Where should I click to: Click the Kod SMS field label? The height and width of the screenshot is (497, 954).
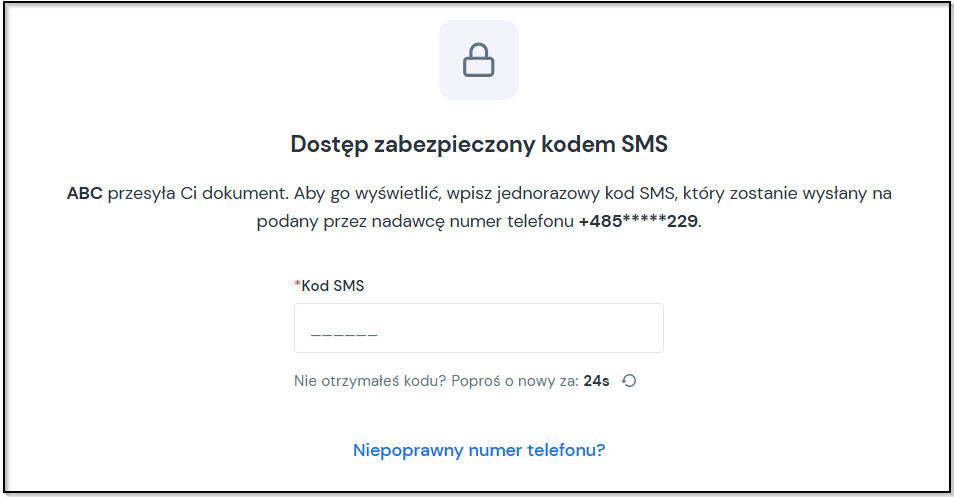pos(333,286)
